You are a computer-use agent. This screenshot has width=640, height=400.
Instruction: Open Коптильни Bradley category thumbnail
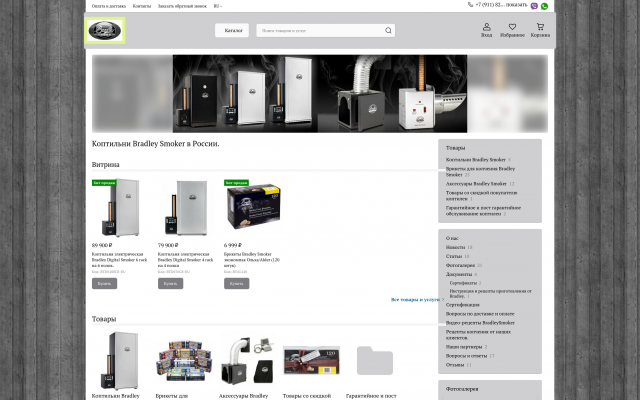(120, 361)
